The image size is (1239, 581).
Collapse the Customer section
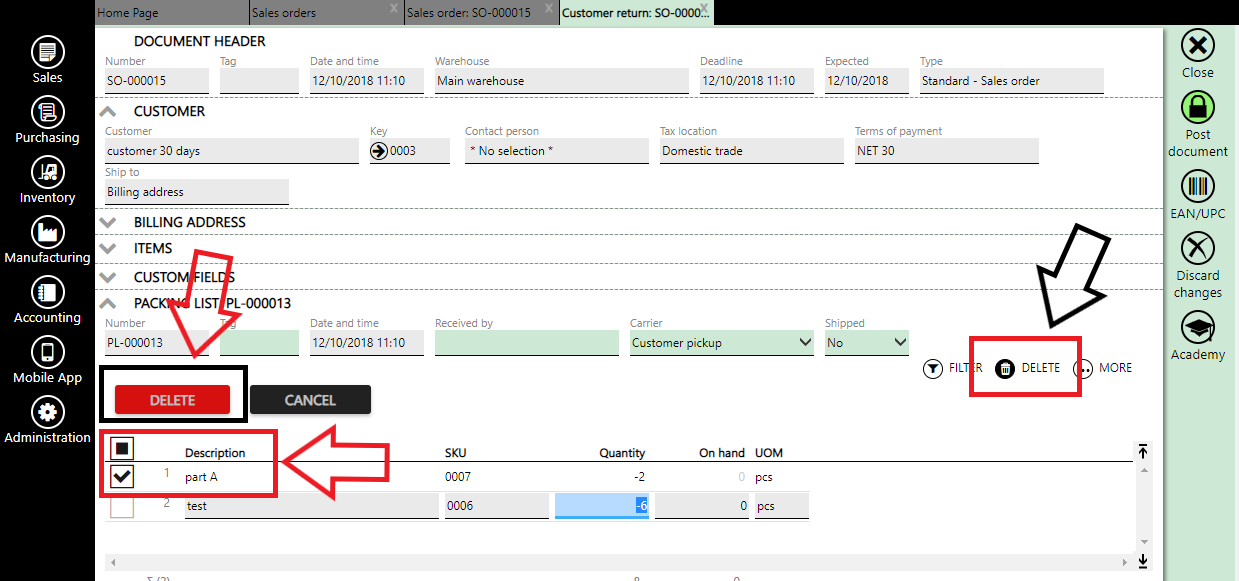(109, 112)
